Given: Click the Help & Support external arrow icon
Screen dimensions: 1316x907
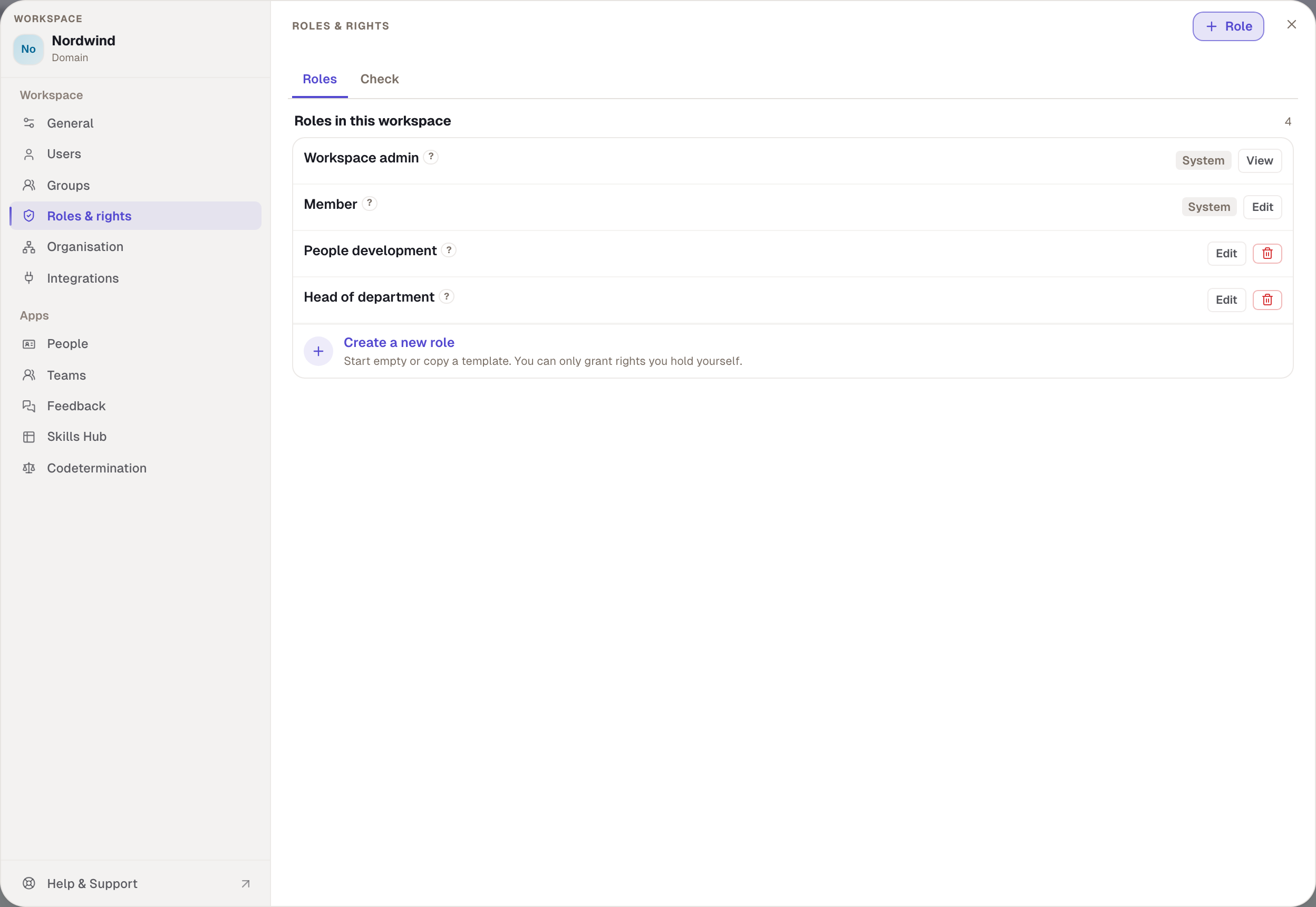Looking at the screenshot, I should (246, 884).
